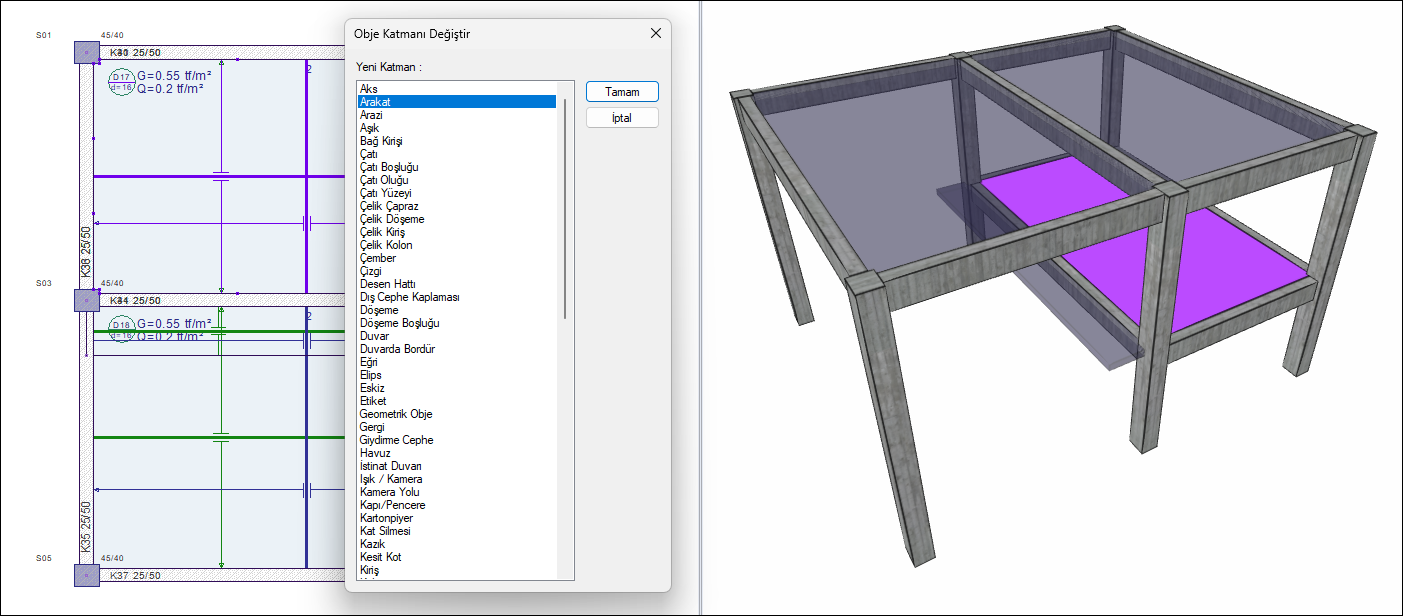This screenshot has width=1403, height=616.
Task: Cancel the dialog with İptal
Action: click(622, 118)
